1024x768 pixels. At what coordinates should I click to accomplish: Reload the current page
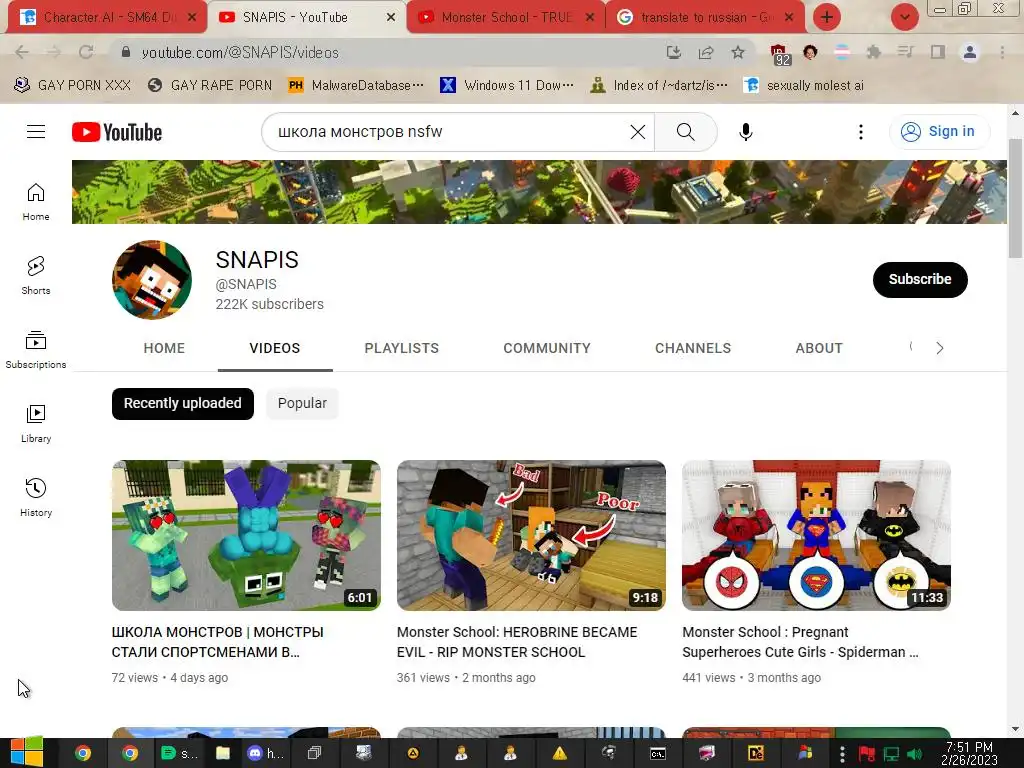point(86,52)
